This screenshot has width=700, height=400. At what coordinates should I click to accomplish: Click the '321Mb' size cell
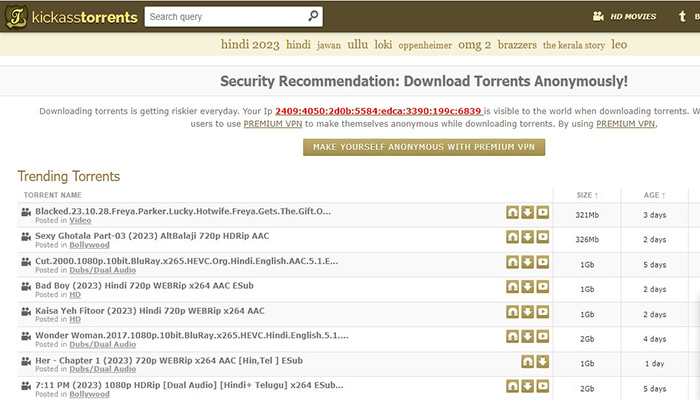587,215
